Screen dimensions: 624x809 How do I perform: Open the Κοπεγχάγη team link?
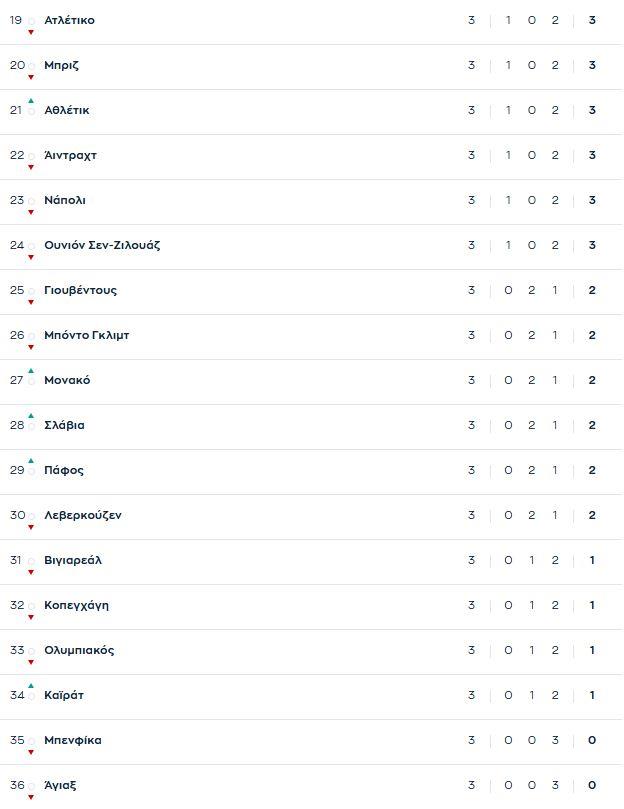click(x=76, y=605)
